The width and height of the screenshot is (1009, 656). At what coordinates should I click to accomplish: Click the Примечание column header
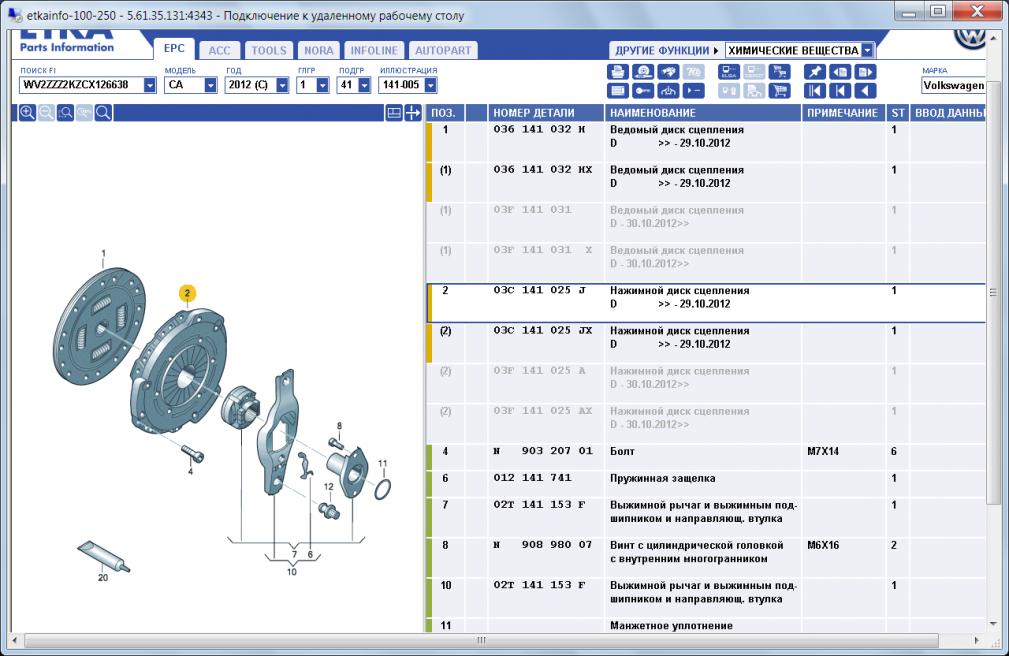pos(842,113)
